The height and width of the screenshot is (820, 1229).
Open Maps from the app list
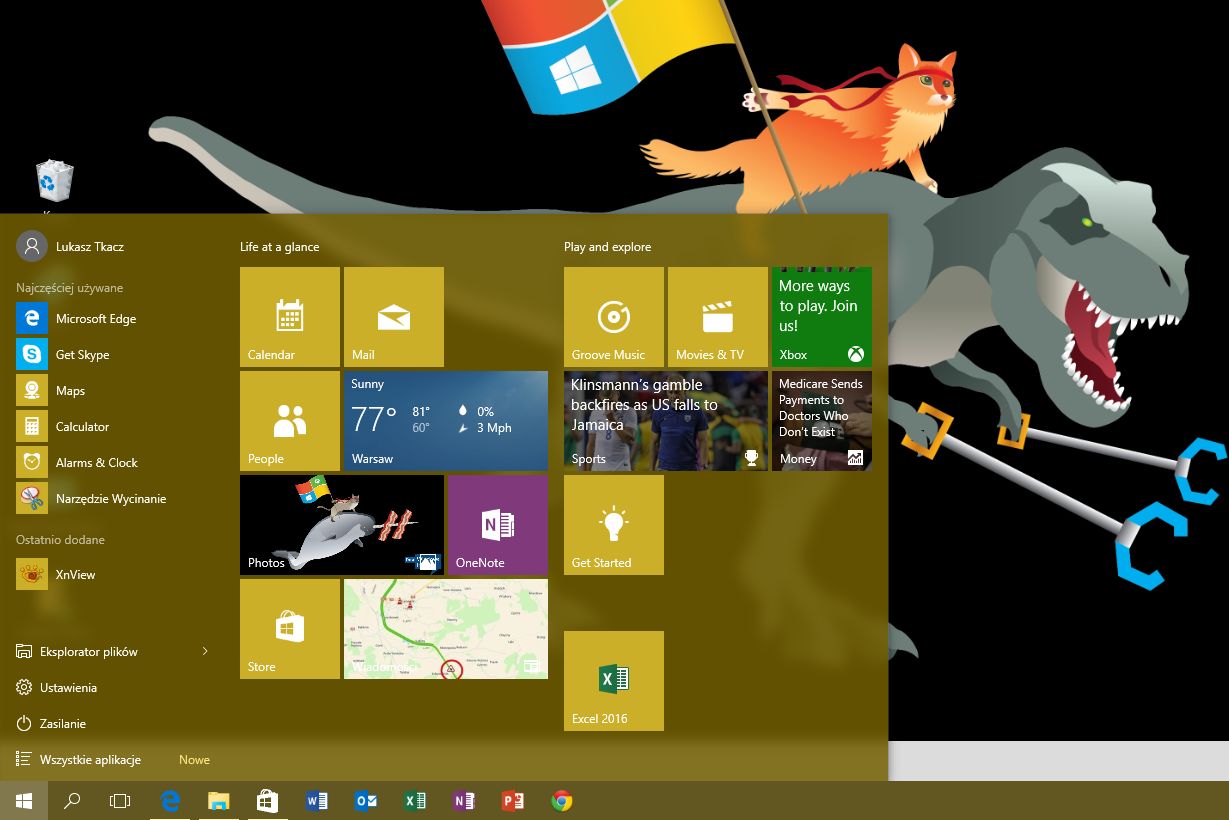112,390
